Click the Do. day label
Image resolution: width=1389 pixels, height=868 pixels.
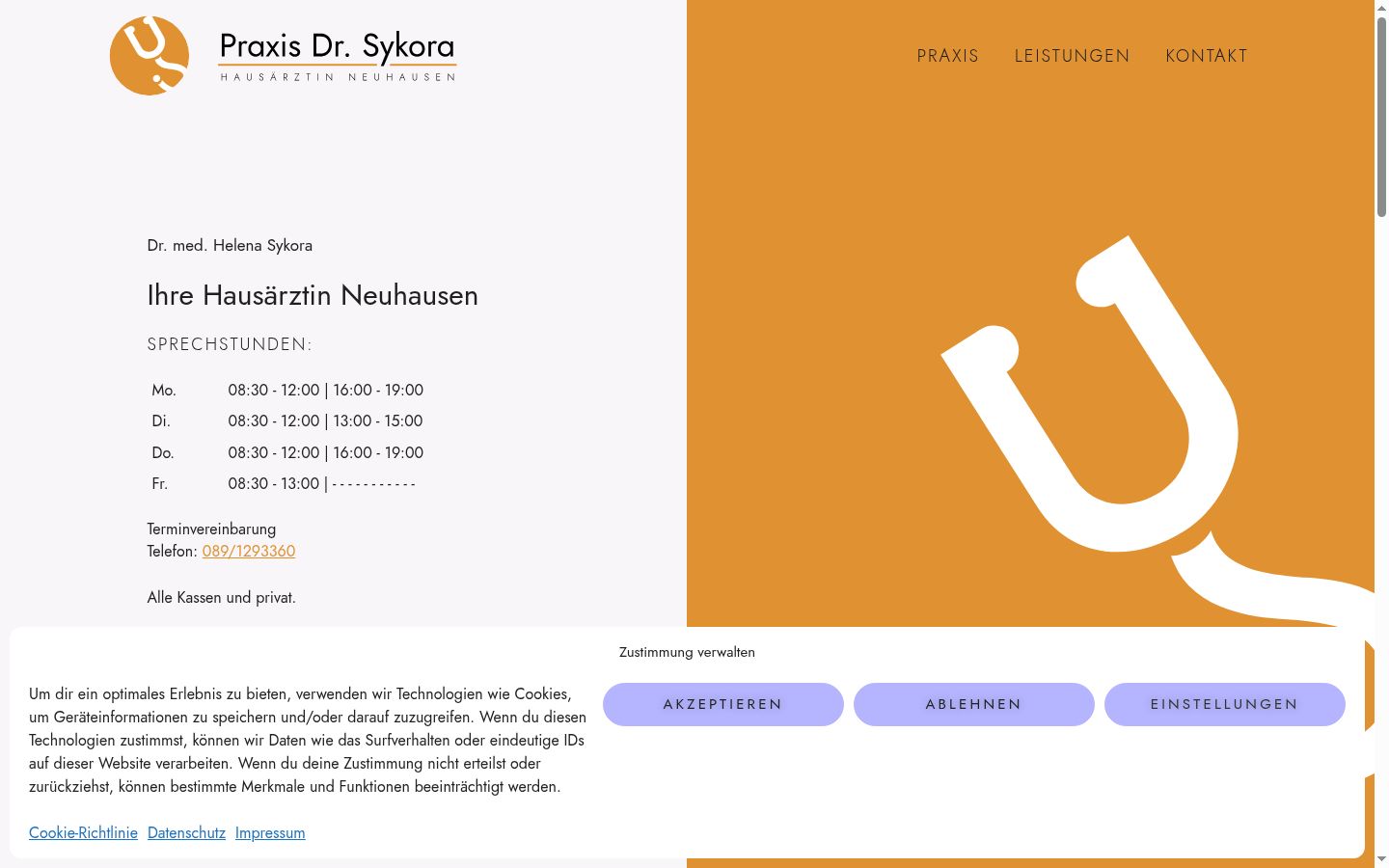pyautogui.click(x=163, y=452)
